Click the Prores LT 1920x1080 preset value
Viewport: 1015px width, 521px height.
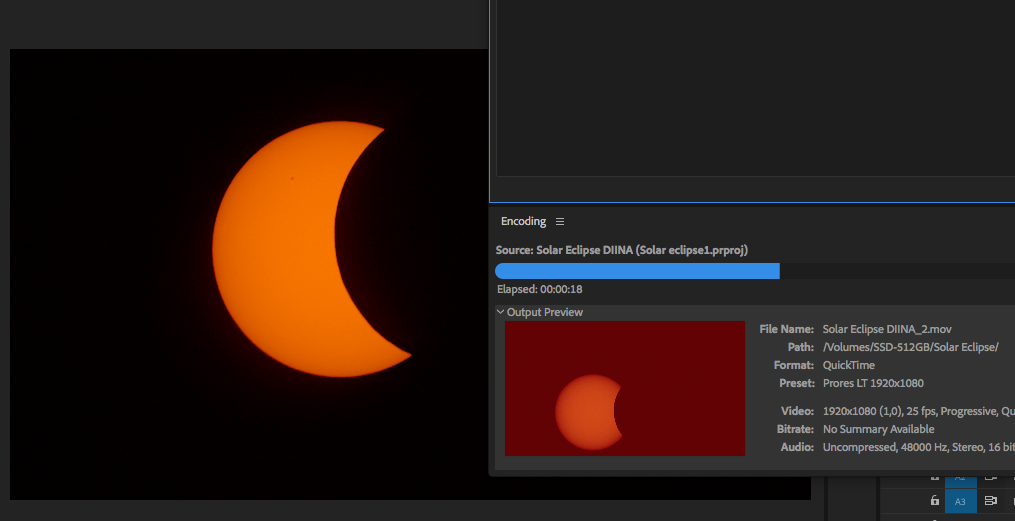[x=873, y=383]
